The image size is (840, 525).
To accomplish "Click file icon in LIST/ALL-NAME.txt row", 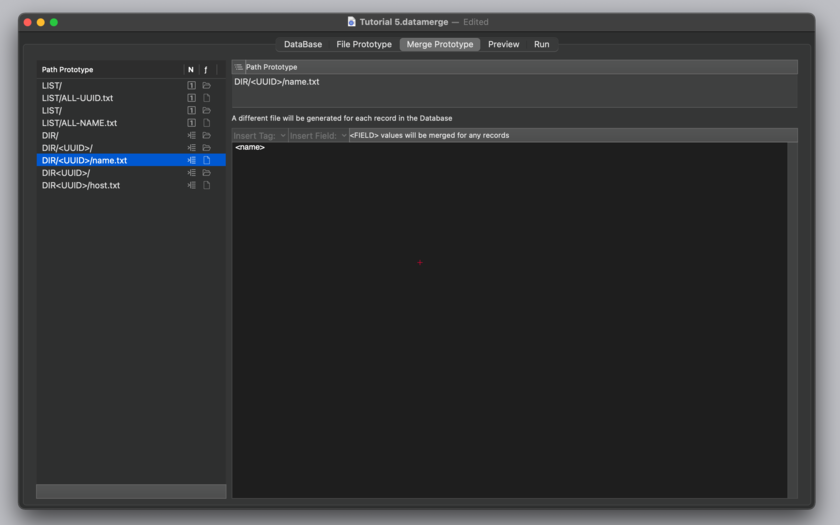I will pos(206,123).
